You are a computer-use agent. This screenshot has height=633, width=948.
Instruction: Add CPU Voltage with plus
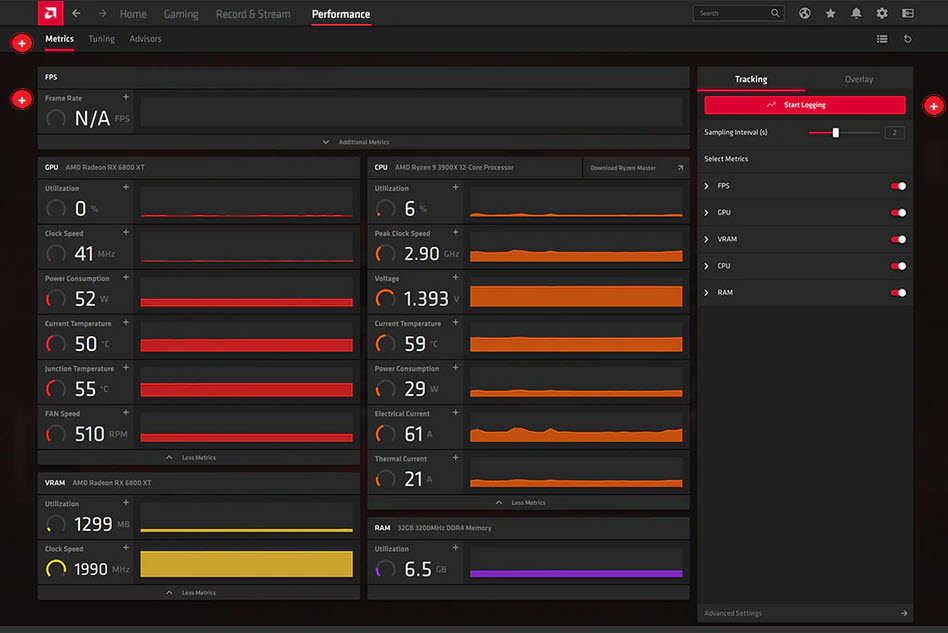tap(455, 278)
